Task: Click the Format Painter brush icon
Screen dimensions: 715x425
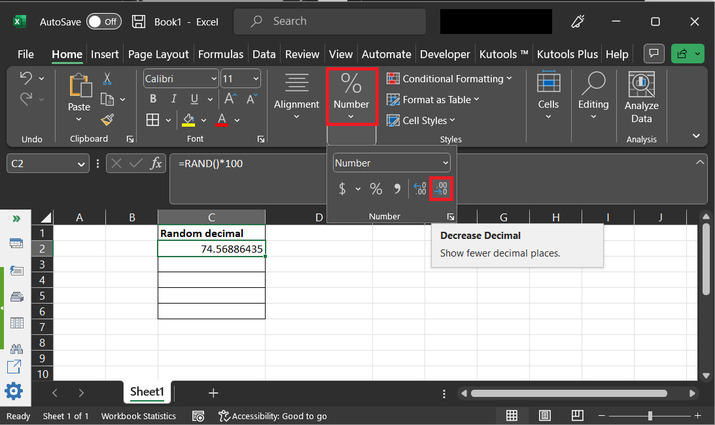Action: [x=107, y=119]
